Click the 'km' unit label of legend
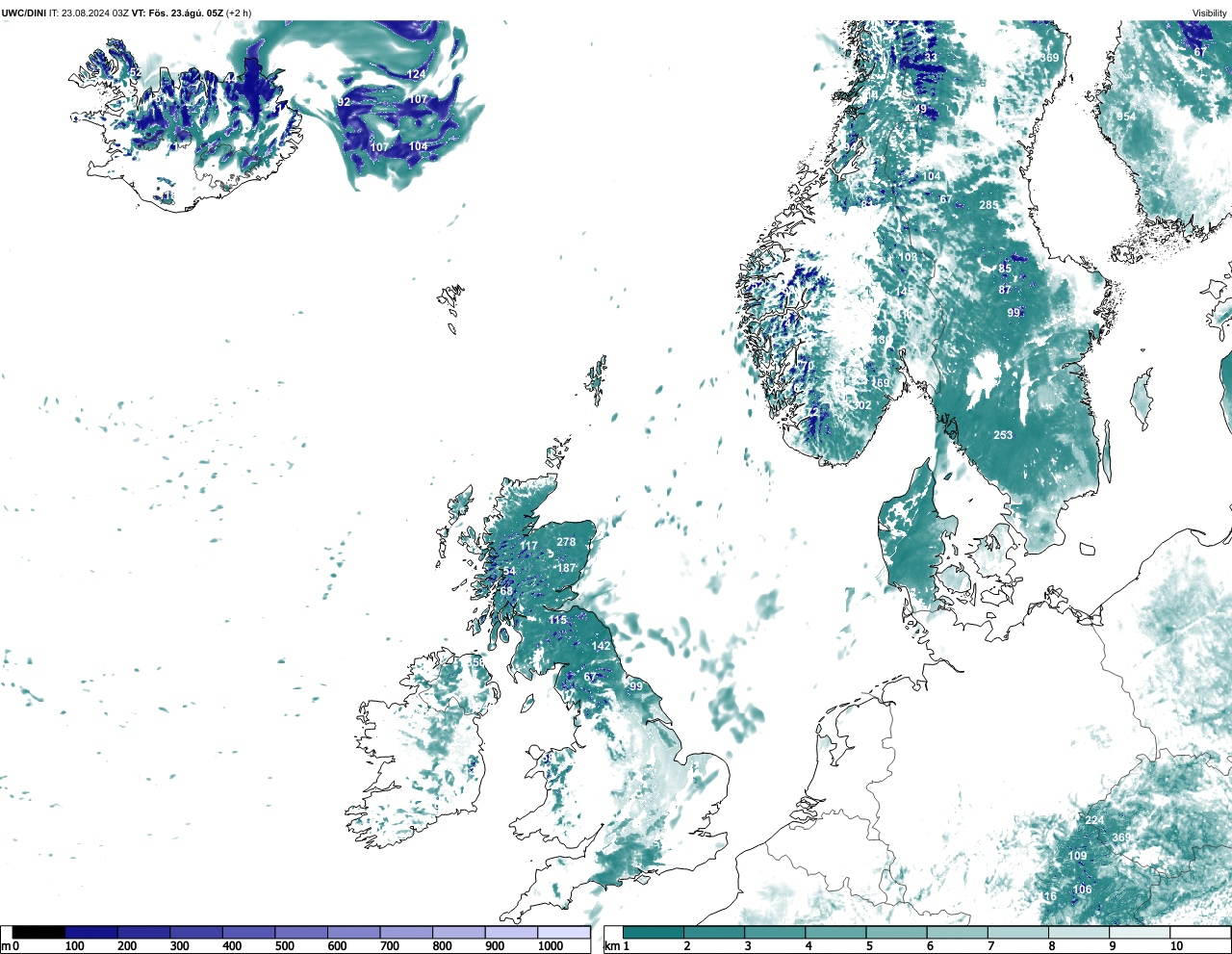The image size is (1232, 954). pos(611,946)
